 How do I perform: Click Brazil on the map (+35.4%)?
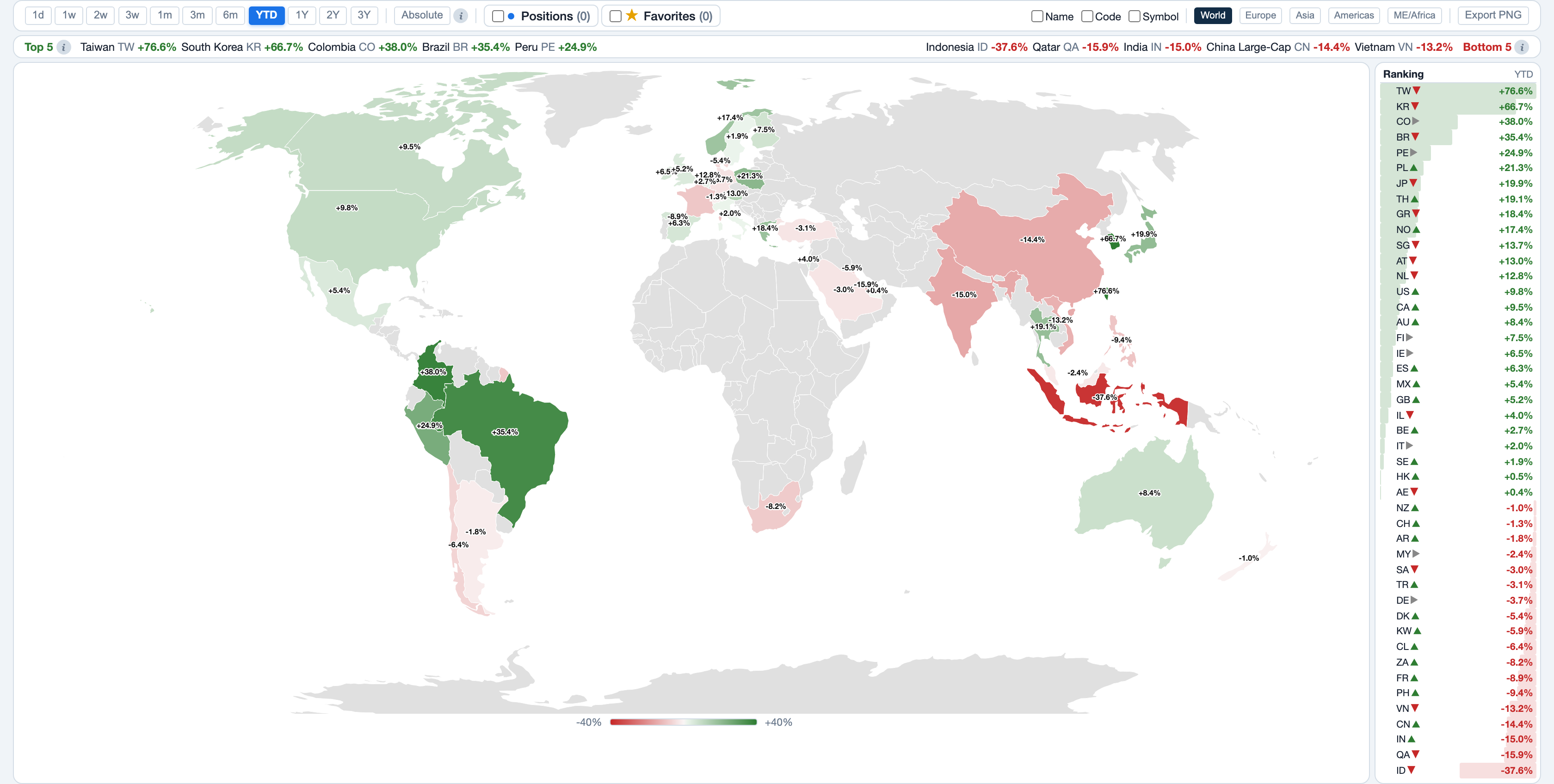pos(504,432)
